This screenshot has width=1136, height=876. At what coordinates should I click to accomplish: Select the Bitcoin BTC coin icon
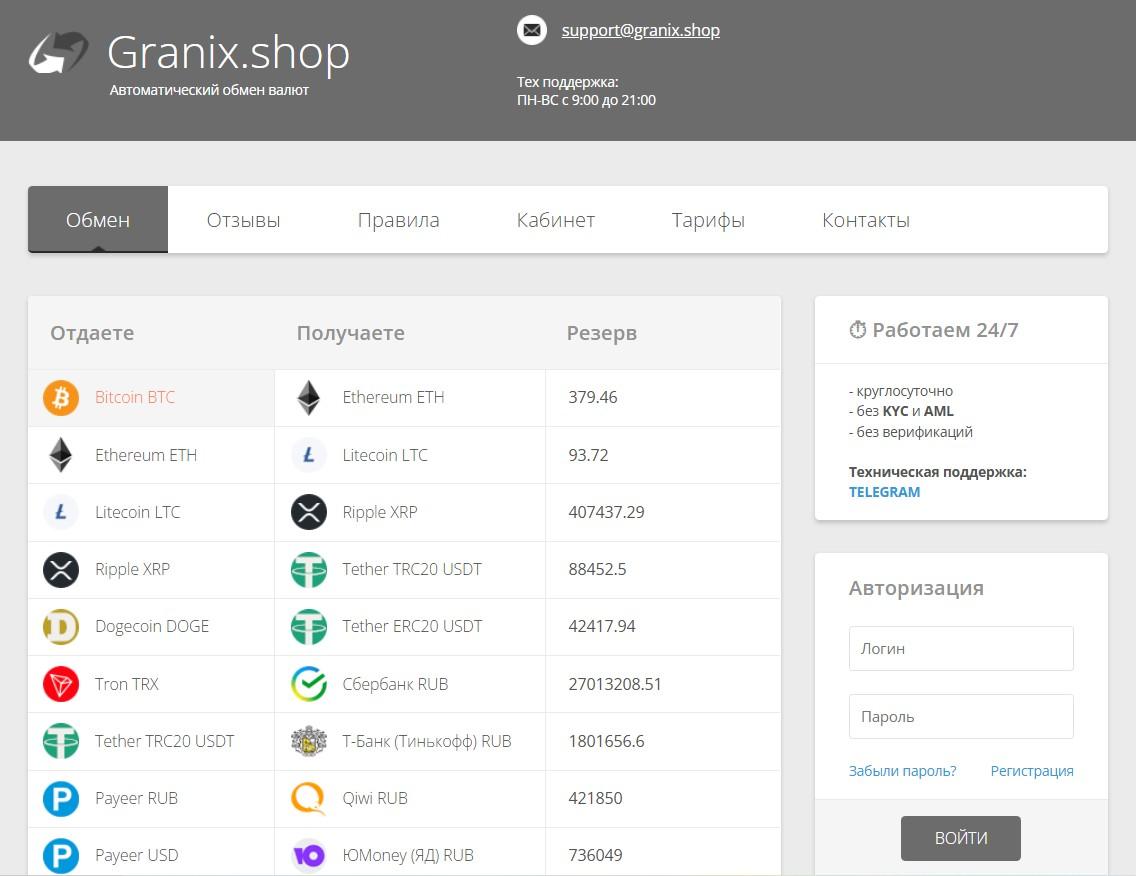pyautogui.click(x=61, y=397)
